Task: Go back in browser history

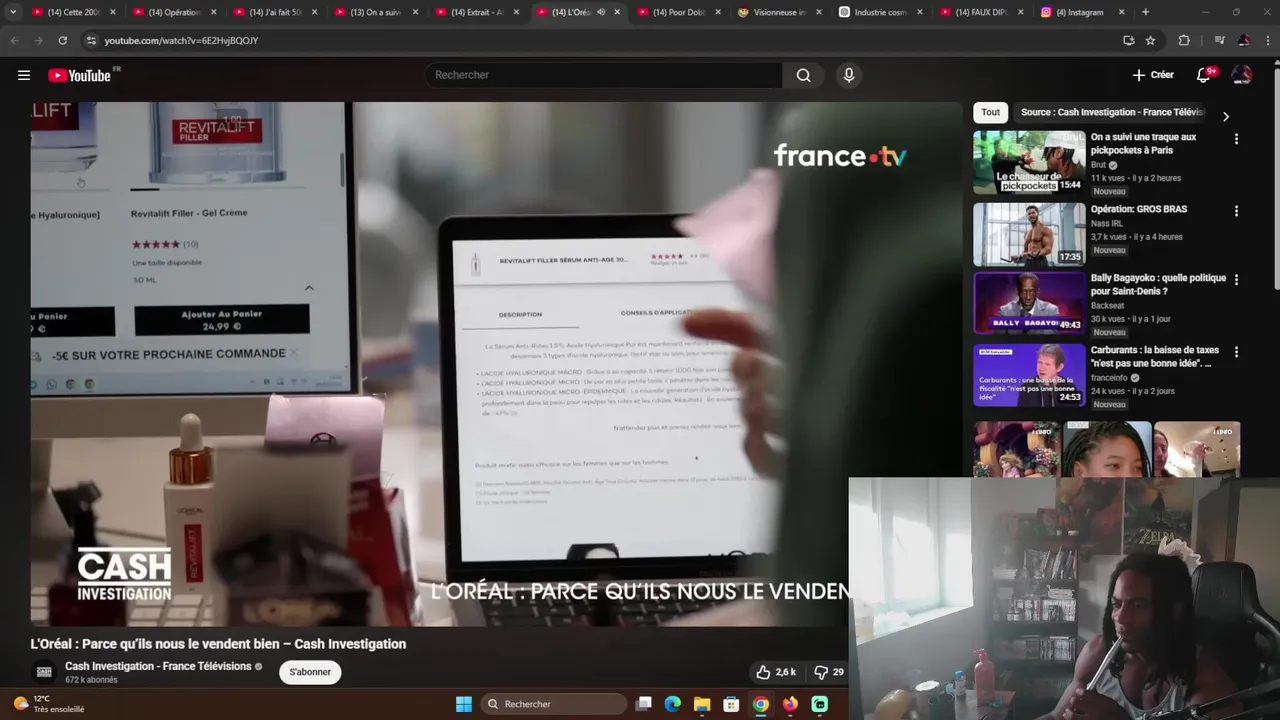Action: point(14,40)
